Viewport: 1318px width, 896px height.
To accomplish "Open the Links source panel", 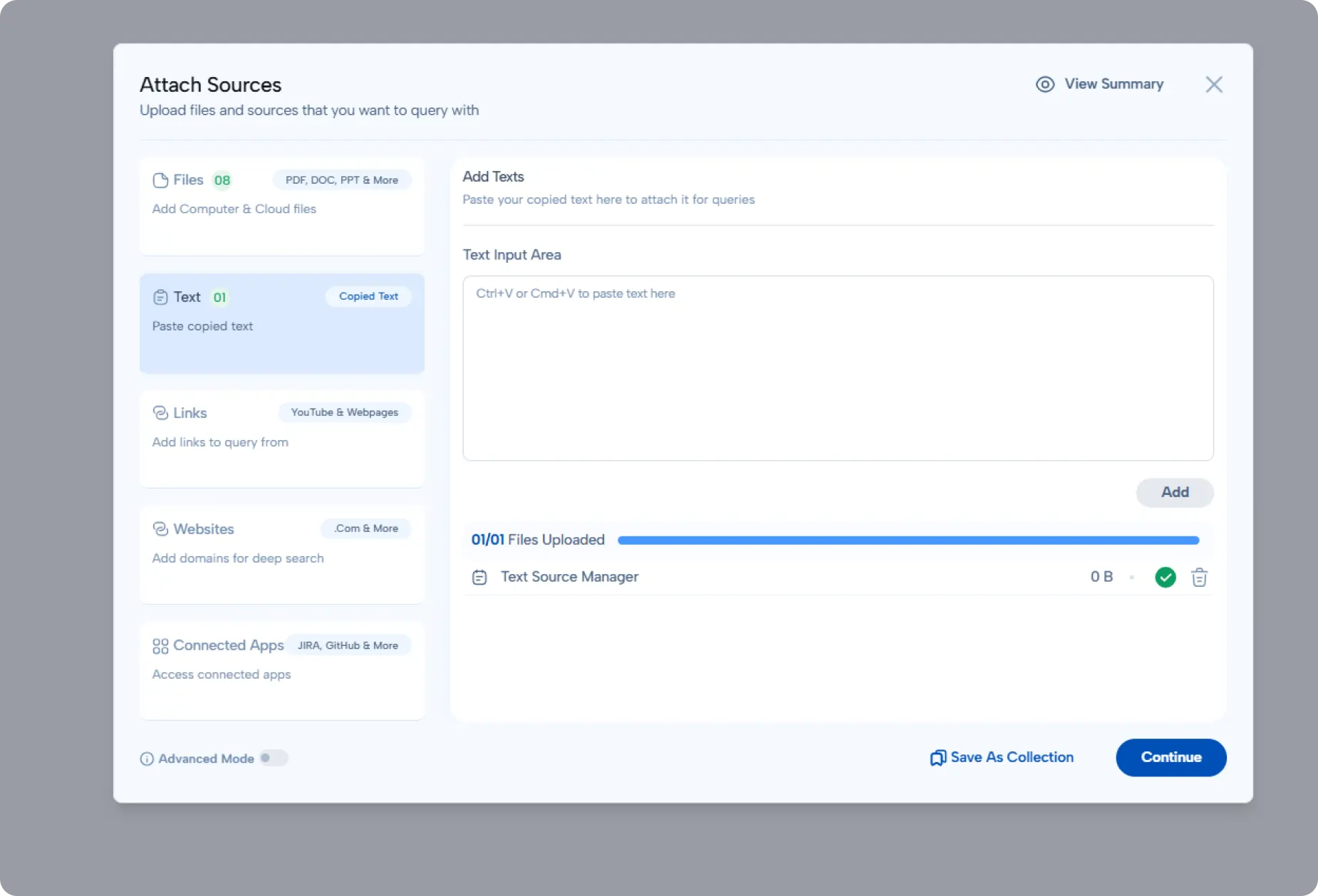I will click(281, 439).
